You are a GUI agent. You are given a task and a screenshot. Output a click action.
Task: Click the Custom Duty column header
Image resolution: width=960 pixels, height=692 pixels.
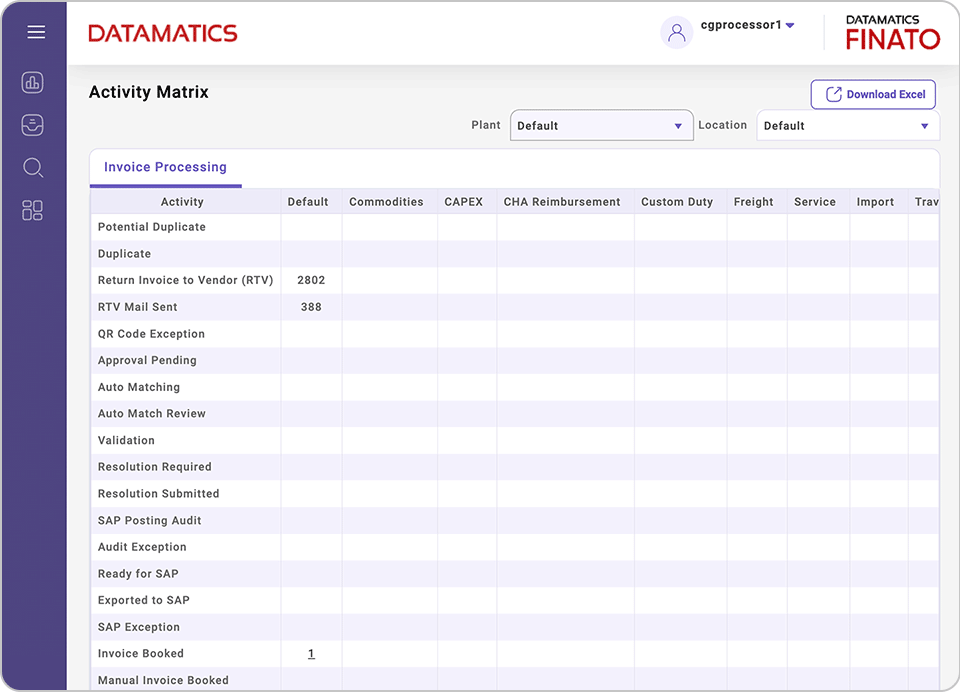click(x=677, y=201)
